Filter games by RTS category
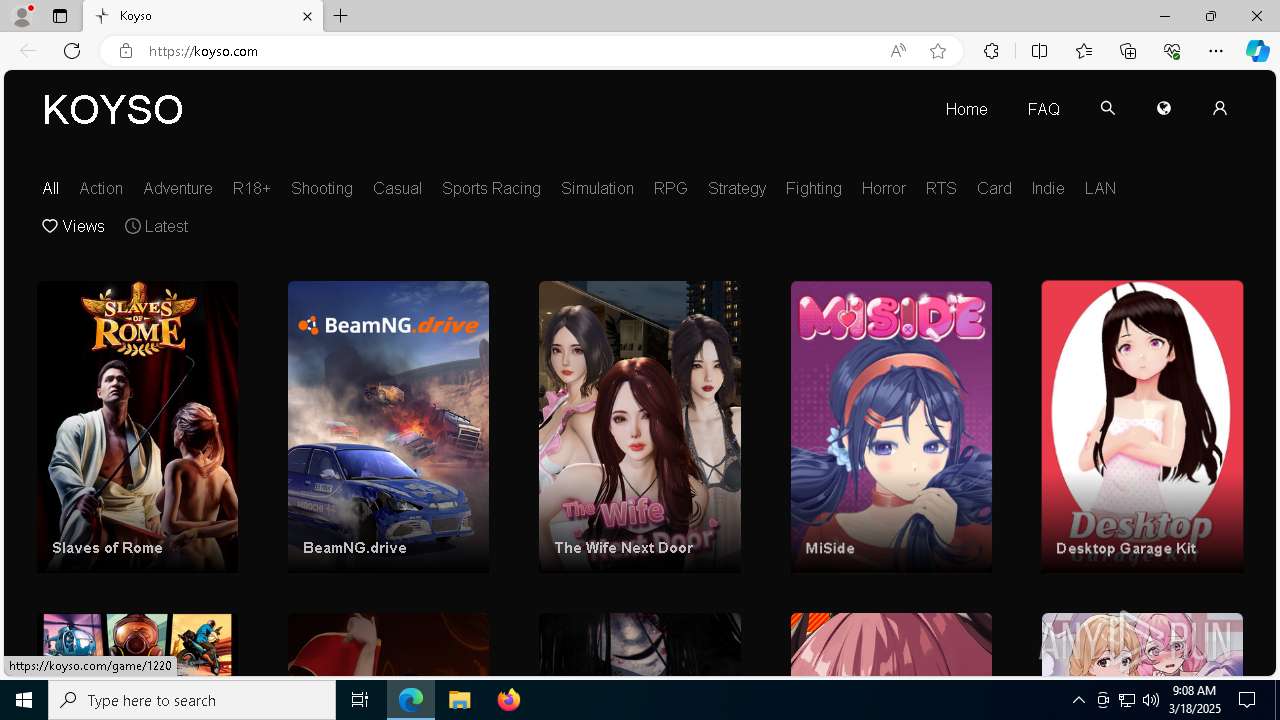Image resolution: width=1280 pixels, height=720 pixels. tap(941, 188)
